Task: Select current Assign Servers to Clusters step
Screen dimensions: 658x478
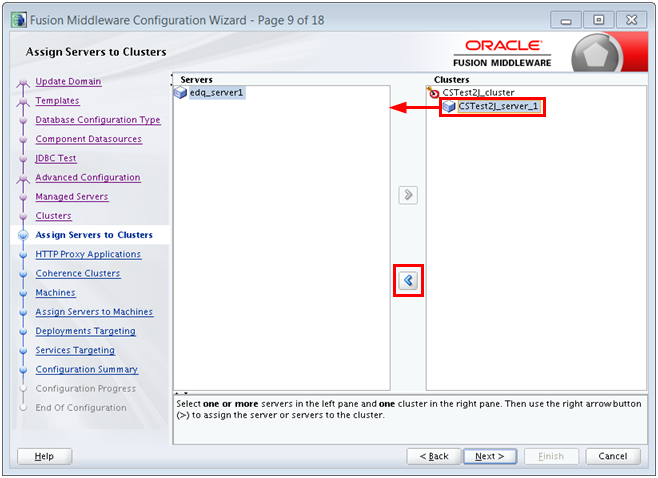Action: pos(94,235)
